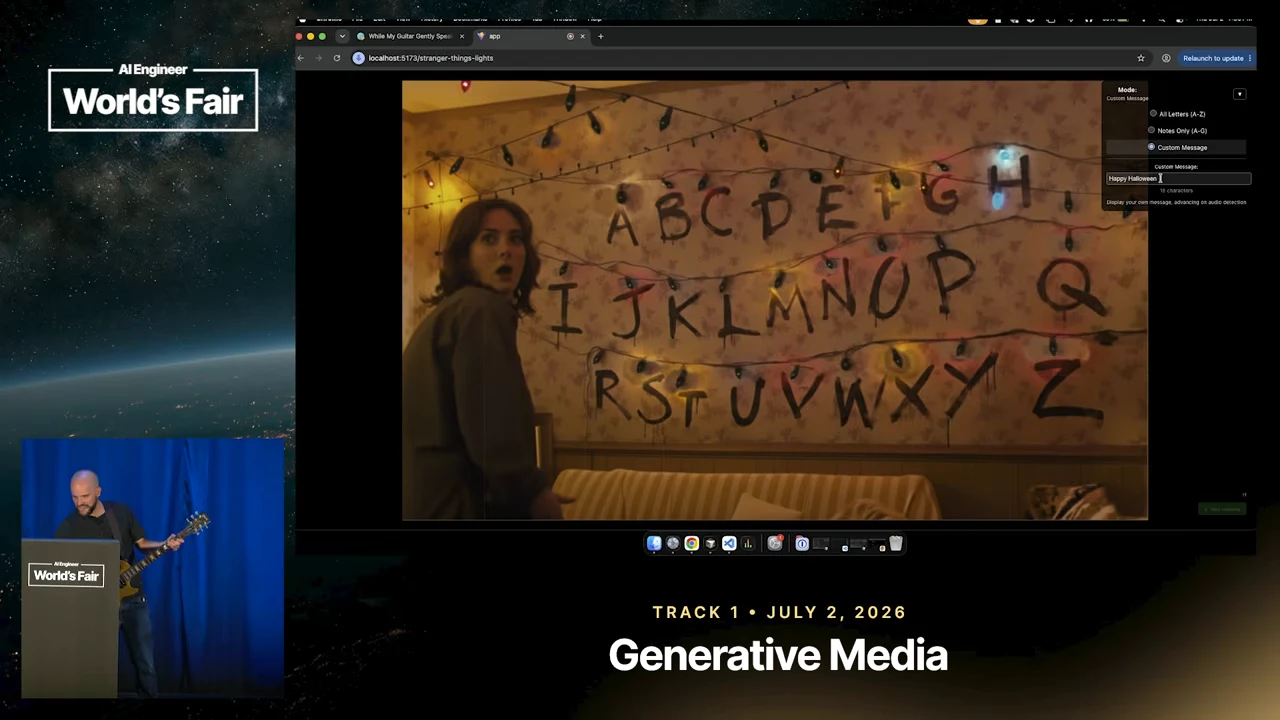Open a new browser tab
The image size is (1280, 720).
tap(600, 36)
